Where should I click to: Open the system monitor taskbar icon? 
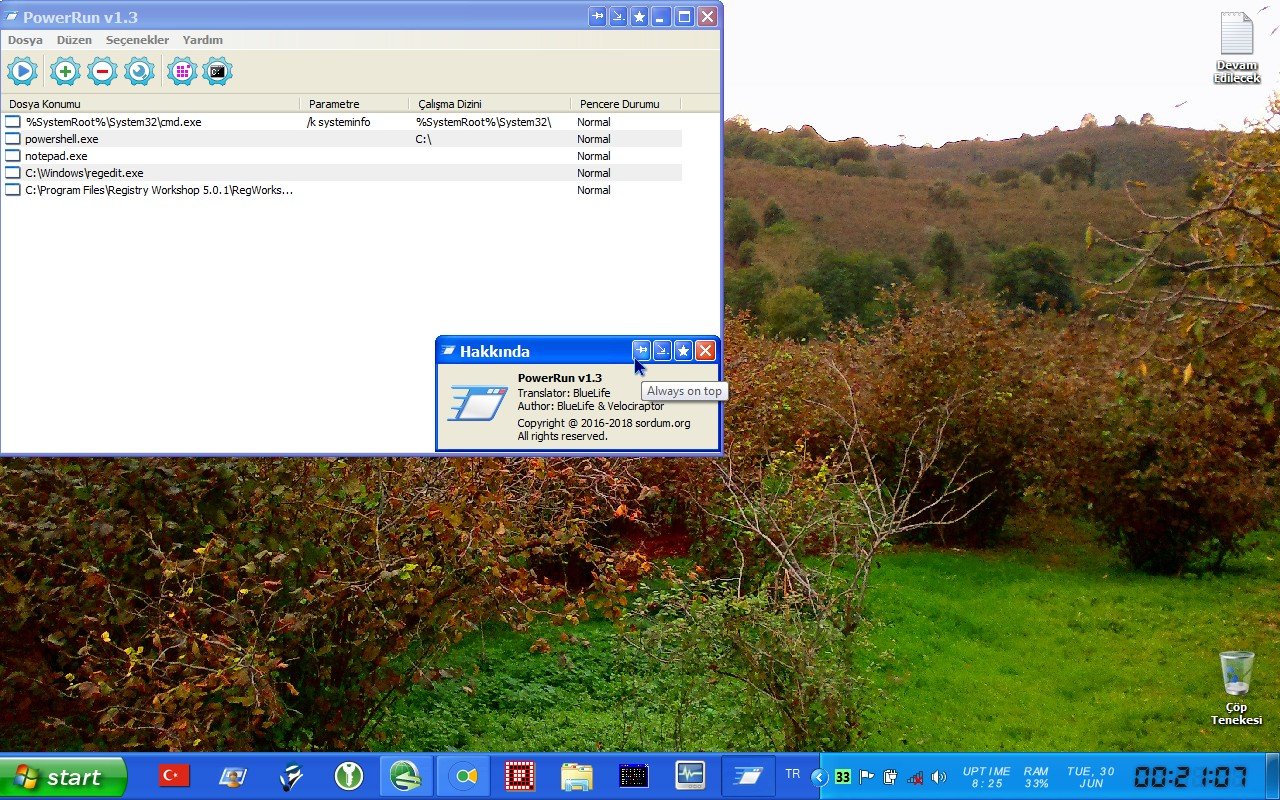690,775
